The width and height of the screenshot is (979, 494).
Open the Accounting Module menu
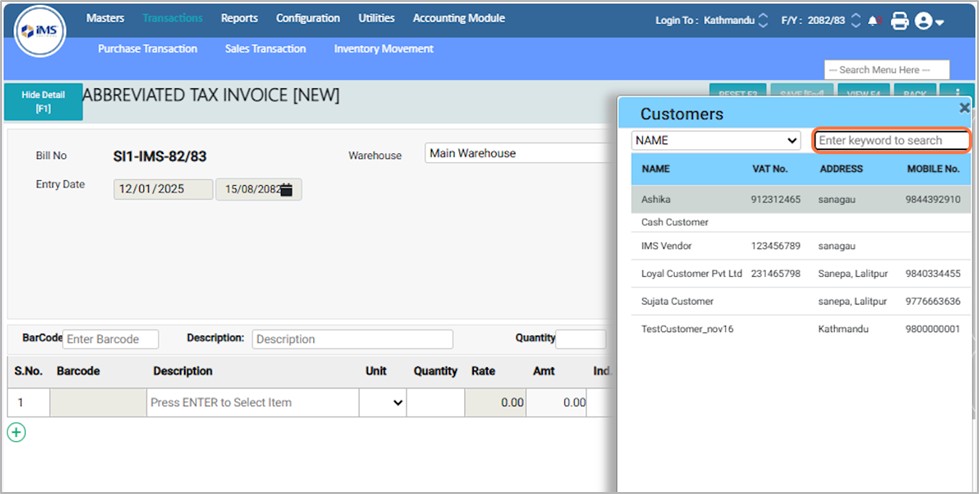coord(458,18)
